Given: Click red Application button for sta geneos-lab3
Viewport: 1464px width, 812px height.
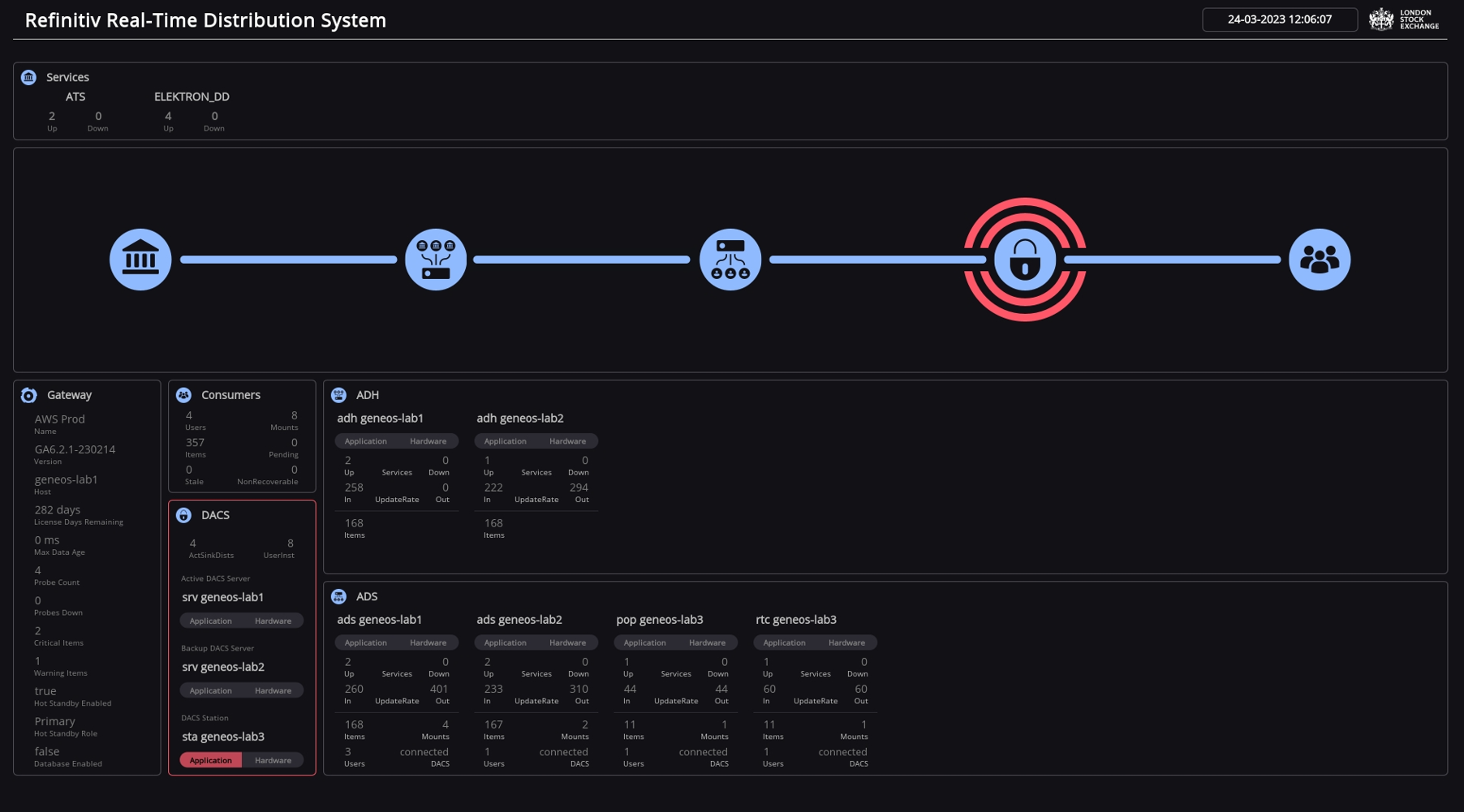Looking at the screenshot, I should coord(211,760).
